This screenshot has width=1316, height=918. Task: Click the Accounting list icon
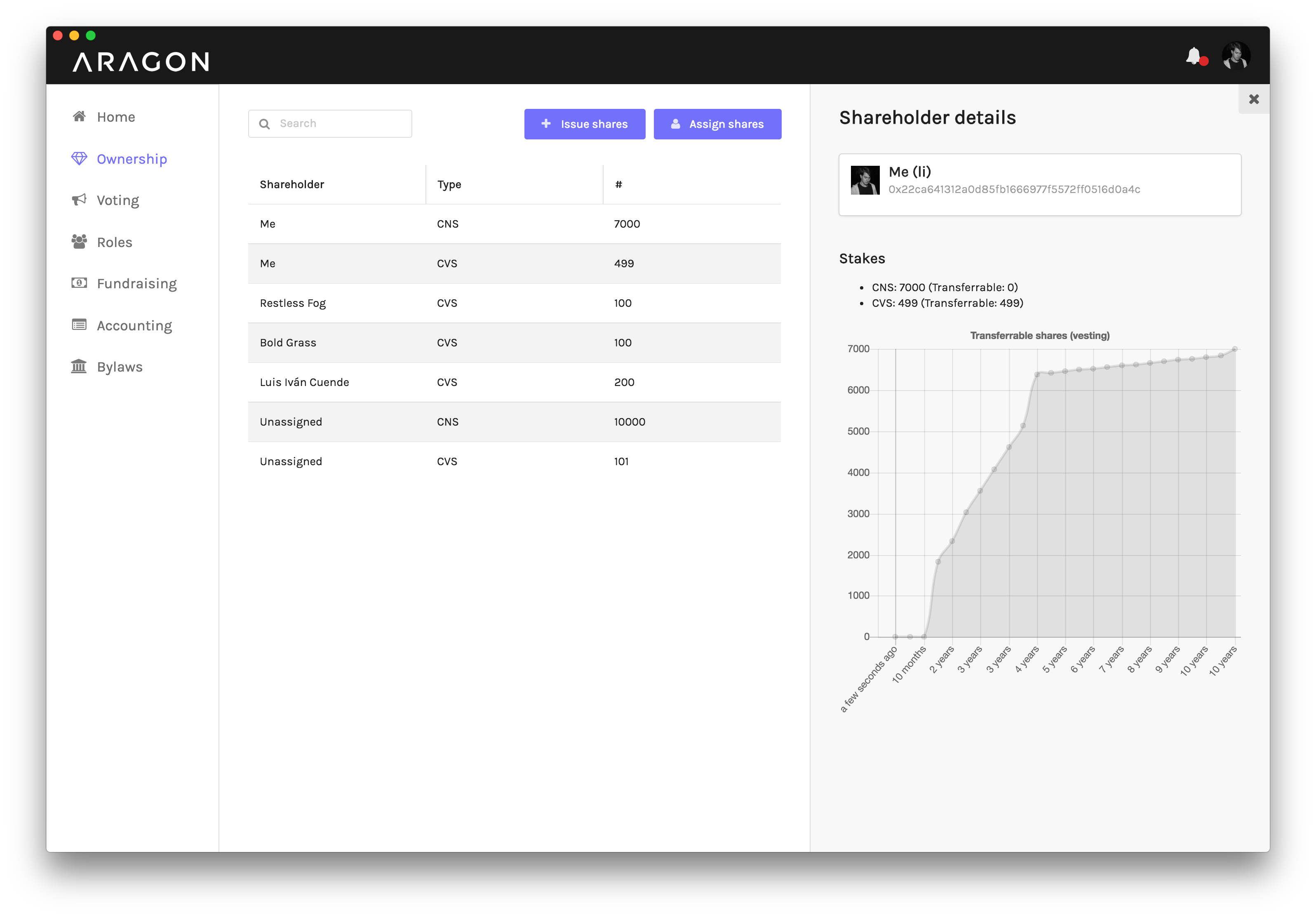click(x=79, y=325)
